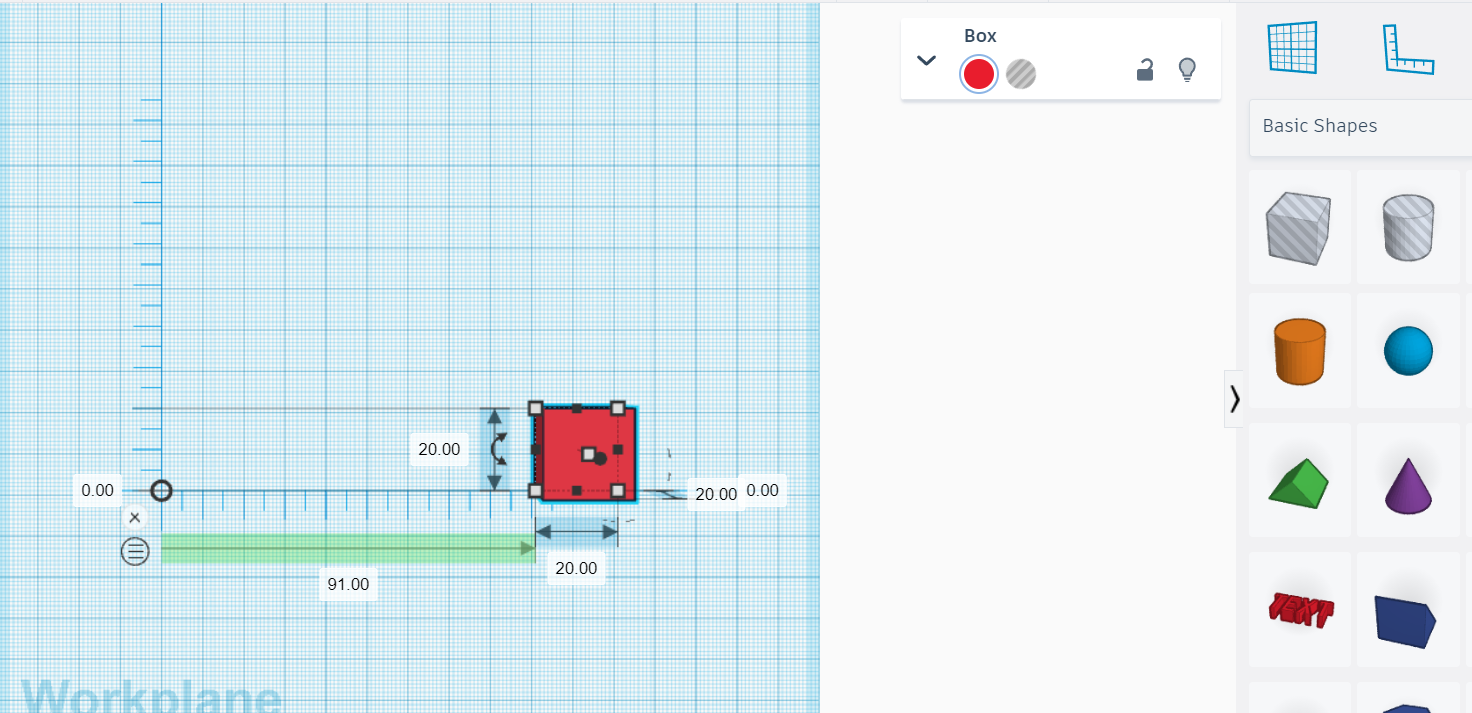Edit the 20.00 width value below the box
The width and height of the screenshot is (1472, 713).
pos(576,568)
